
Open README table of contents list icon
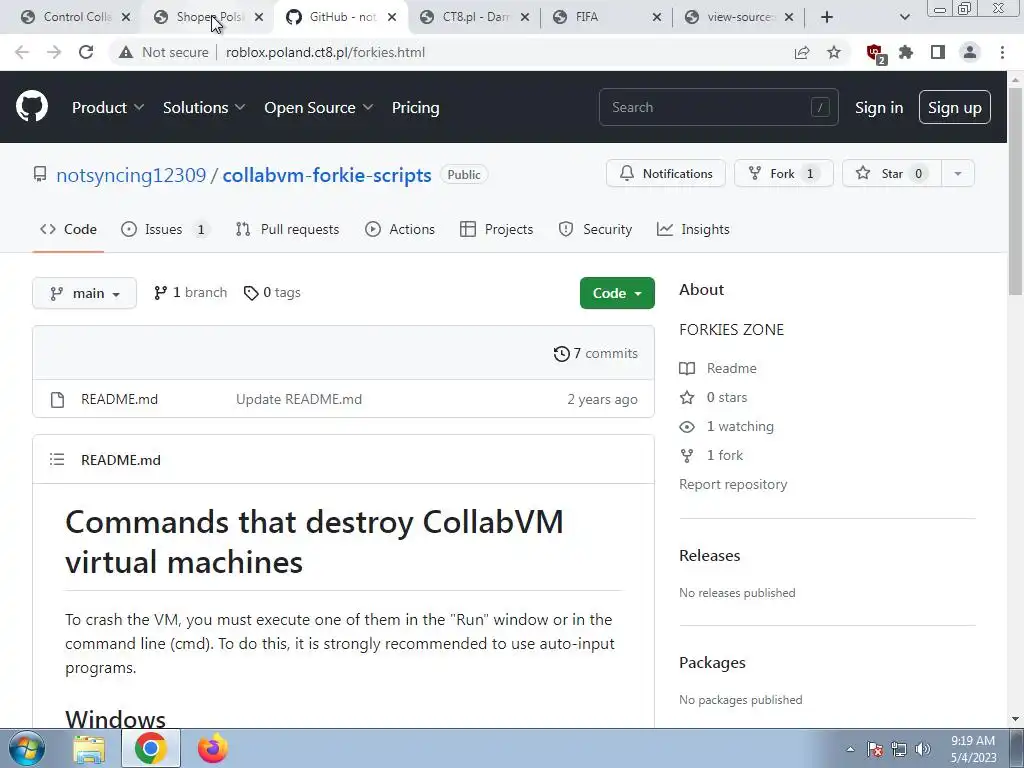[x=57, y=460]
